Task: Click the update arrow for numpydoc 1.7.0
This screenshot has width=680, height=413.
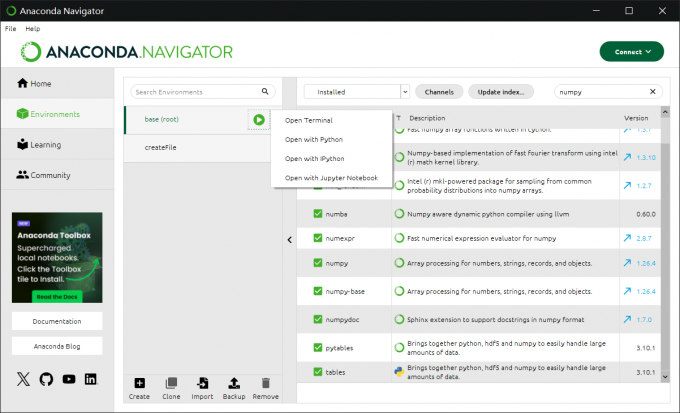Action: (627, 319)
